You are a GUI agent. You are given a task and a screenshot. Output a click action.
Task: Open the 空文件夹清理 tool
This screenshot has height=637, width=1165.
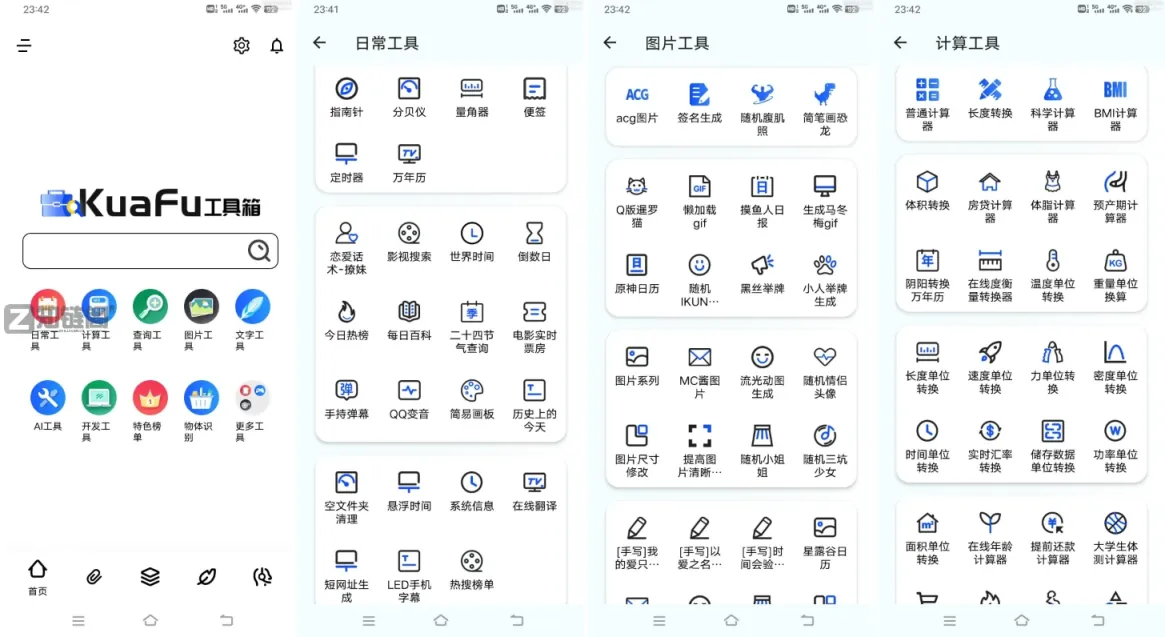[346, 497]
